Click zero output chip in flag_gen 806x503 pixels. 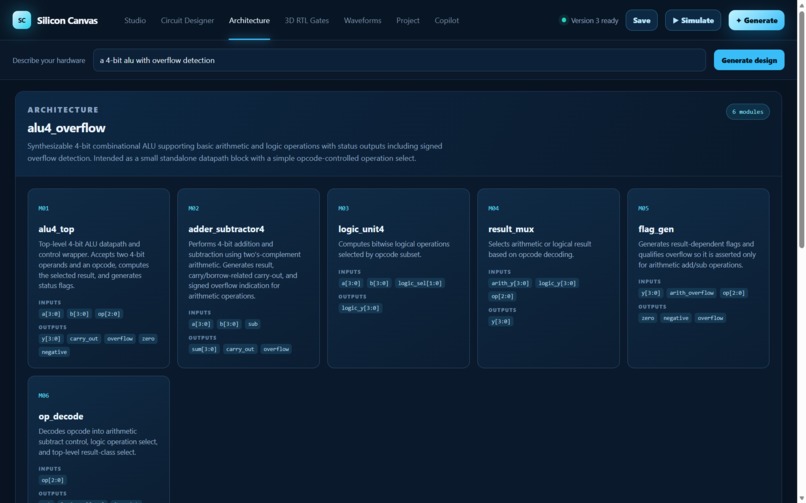click(648, 318)
